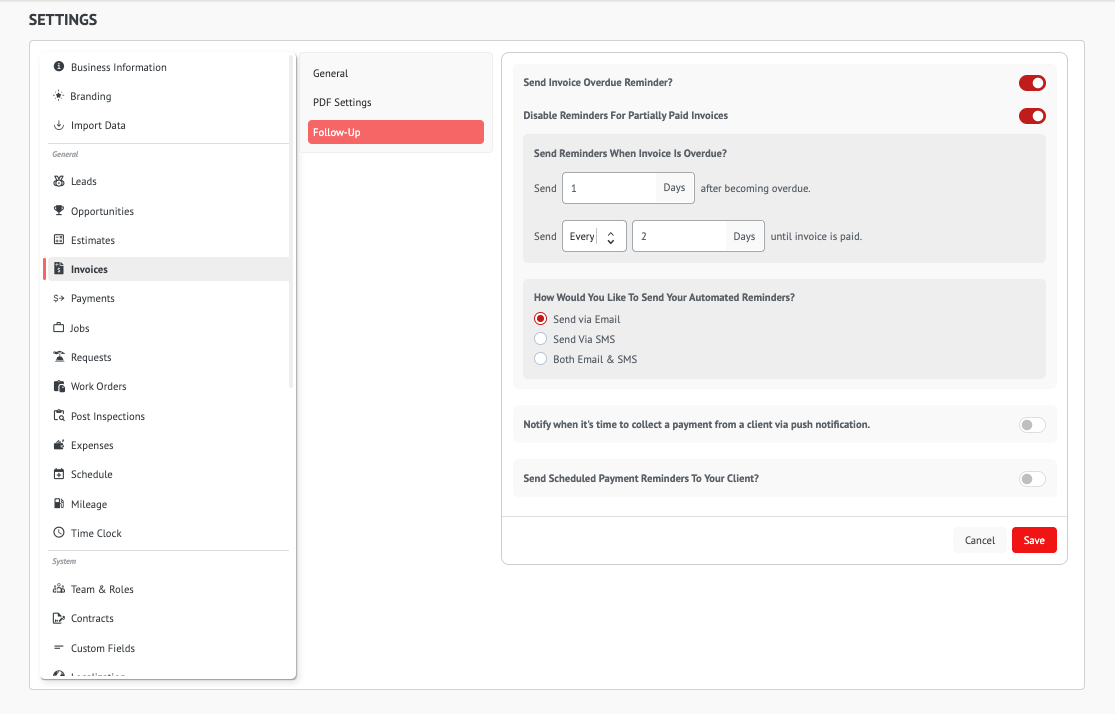
Task: Switch to PDF Settings tab
Action: pos(342,102)
